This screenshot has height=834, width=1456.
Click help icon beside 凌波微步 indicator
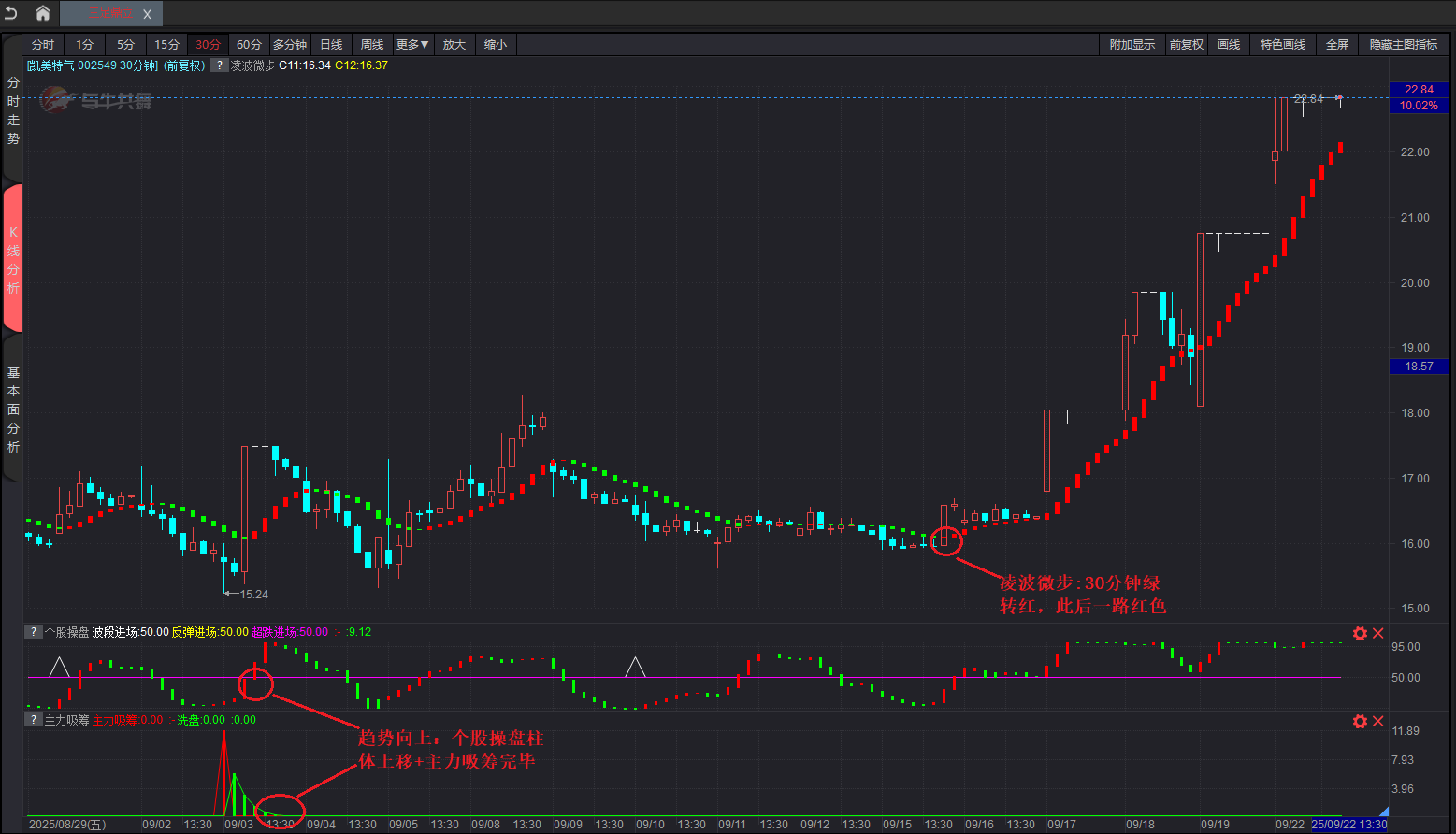coord(219,65)
